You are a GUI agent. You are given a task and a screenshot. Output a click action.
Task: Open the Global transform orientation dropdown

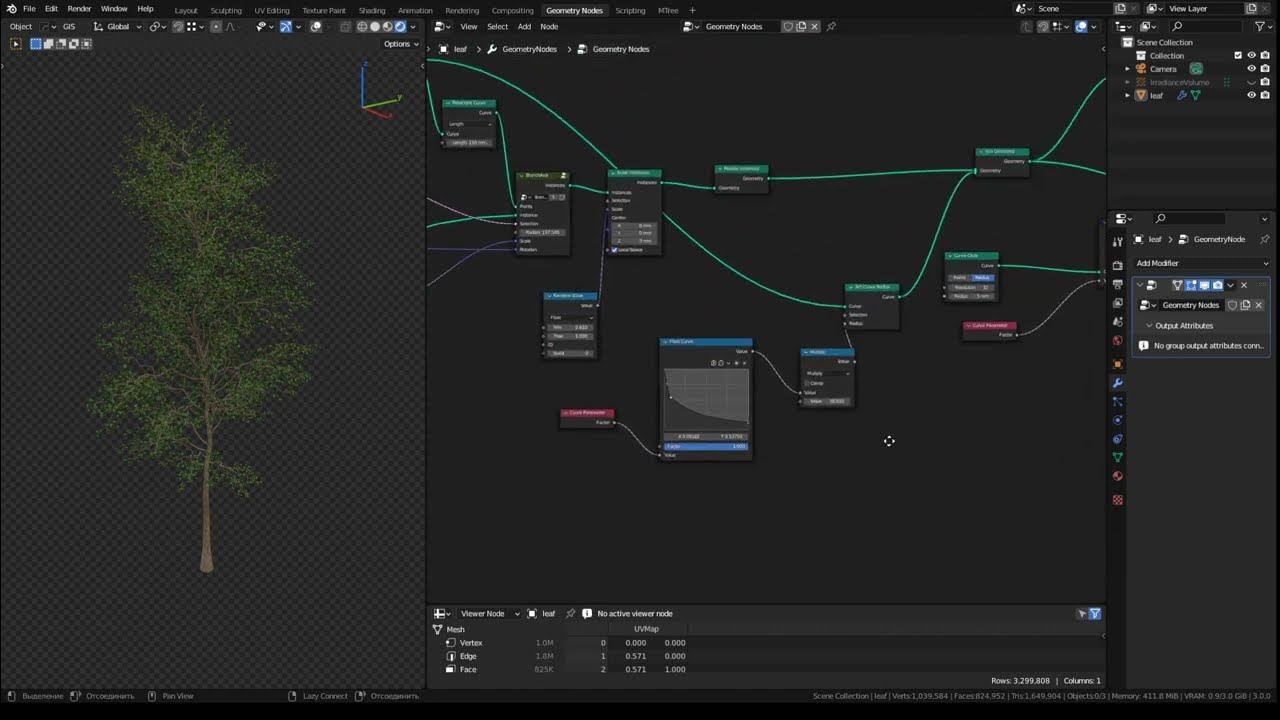[118, 27]
